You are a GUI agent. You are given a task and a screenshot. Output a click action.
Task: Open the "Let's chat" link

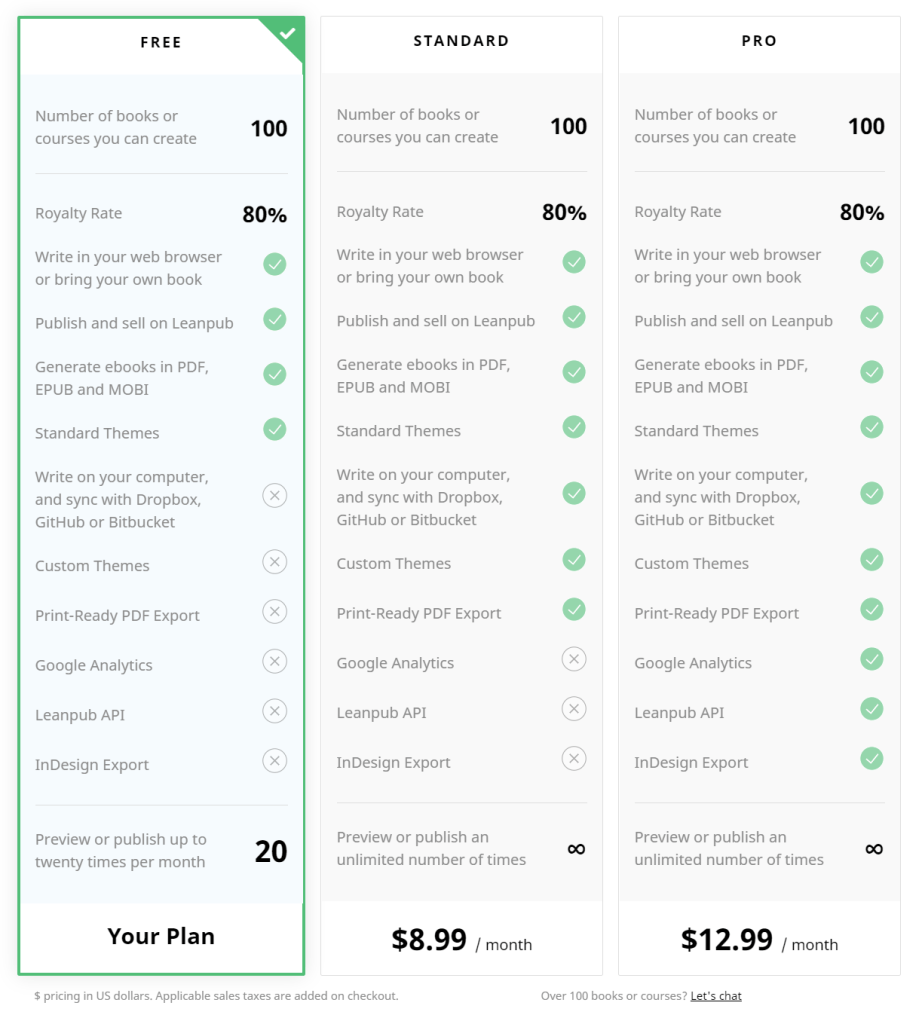716,996
